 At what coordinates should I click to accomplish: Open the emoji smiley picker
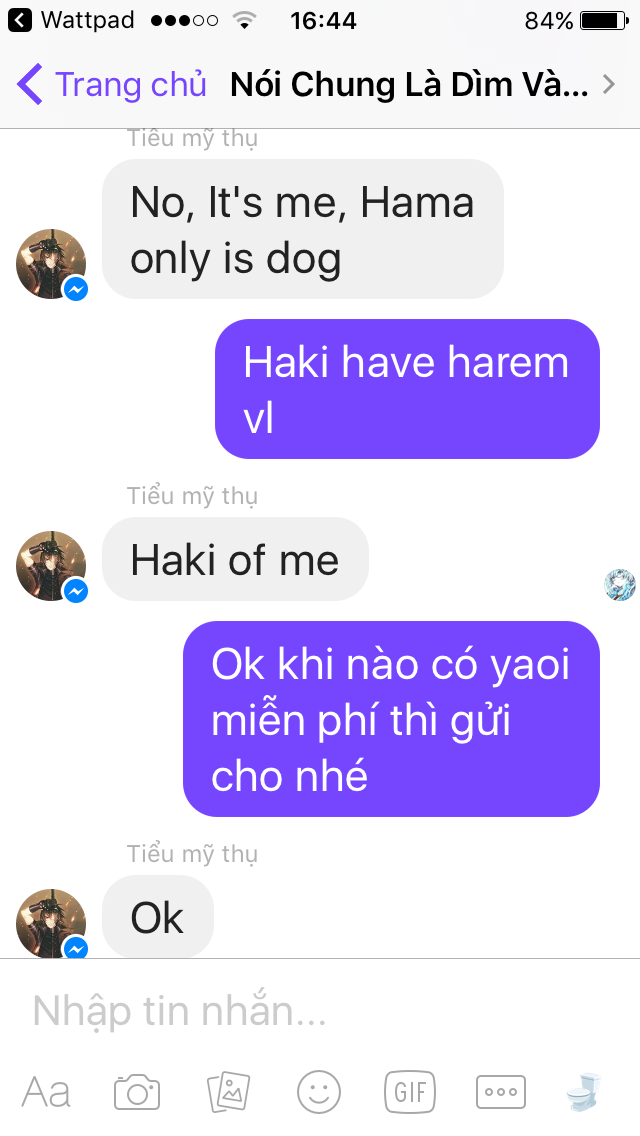click(x=319, y=1092)
